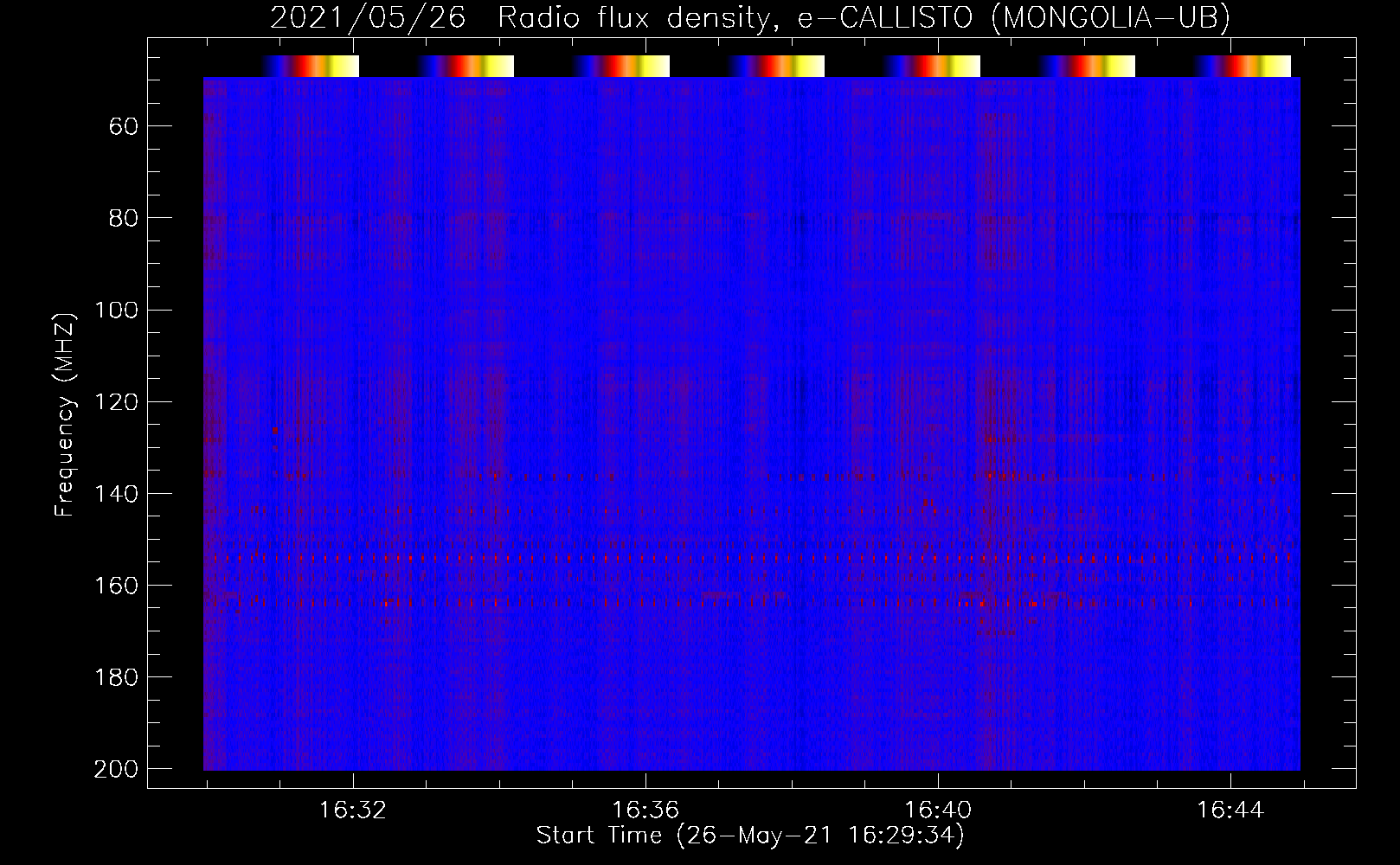Click the 120 MHz frequency tick label
This screenshot has height=865, width=1400.
116,401
